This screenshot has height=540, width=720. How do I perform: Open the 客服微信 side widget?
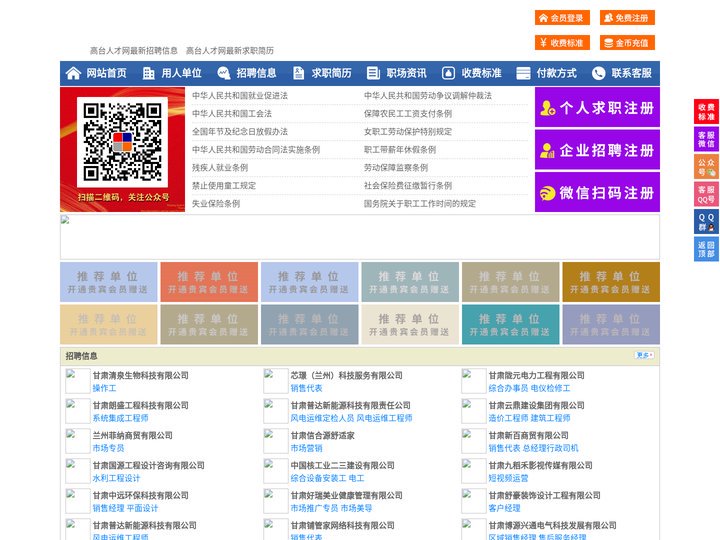pyautogui.click(x=706, y=139)
